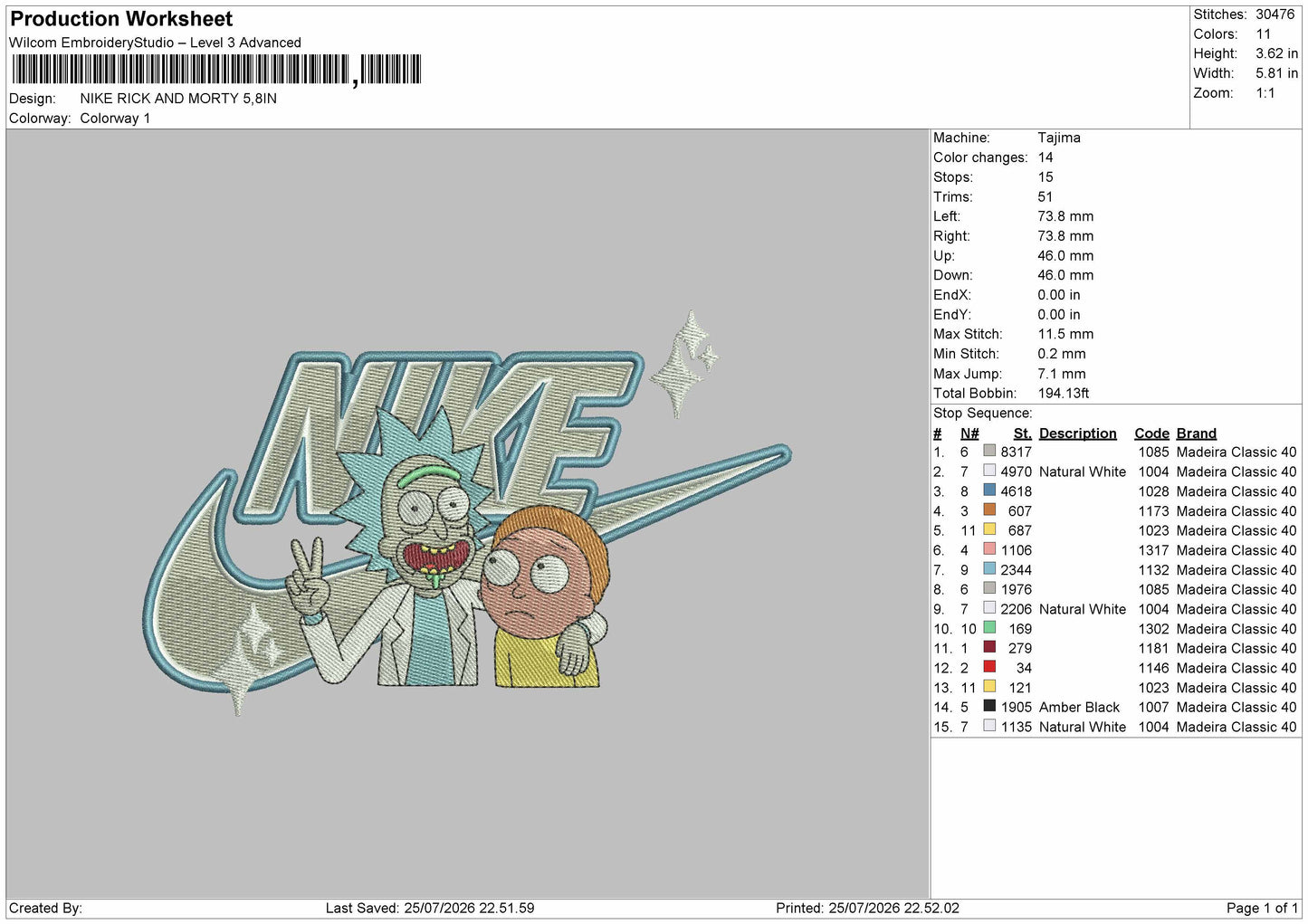
Task: Click the 'Up:' measurement 46.0 mm
Action: 1065,256
